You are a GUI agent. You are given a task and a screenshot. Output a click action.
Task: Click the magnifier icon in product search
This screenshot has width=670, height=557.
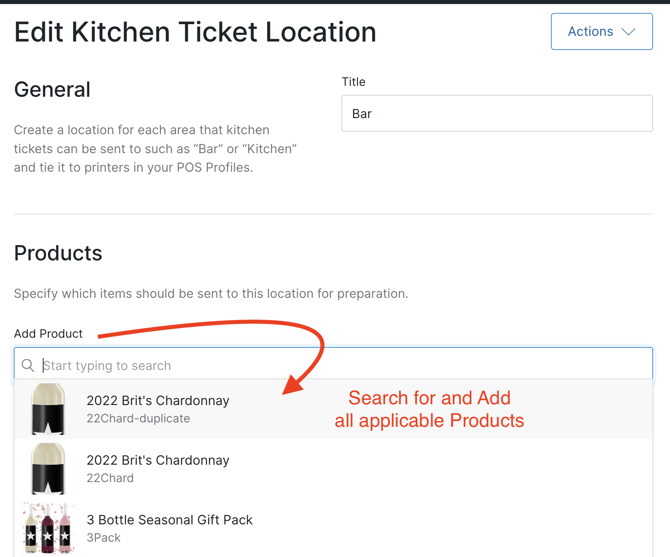(28, 366)
